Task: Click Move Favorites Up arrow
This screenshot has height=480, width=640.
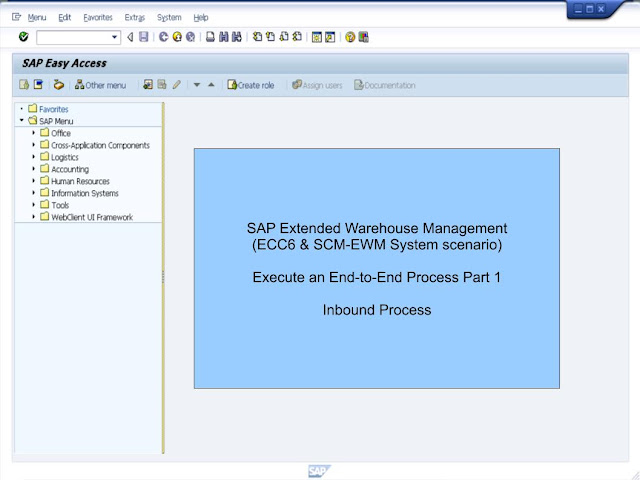Action: [211, 85]
